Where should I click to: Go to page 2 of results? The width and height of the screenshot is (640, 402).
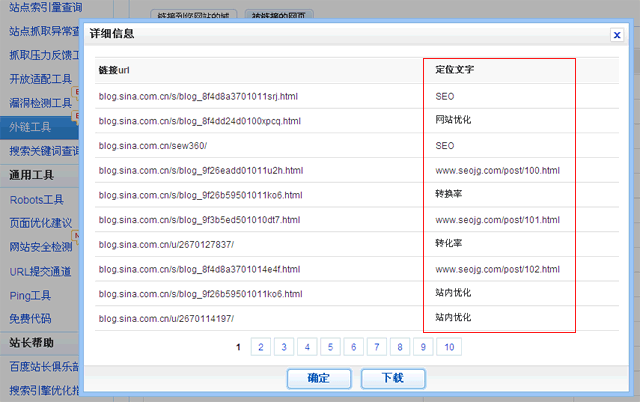click(260, 347)
